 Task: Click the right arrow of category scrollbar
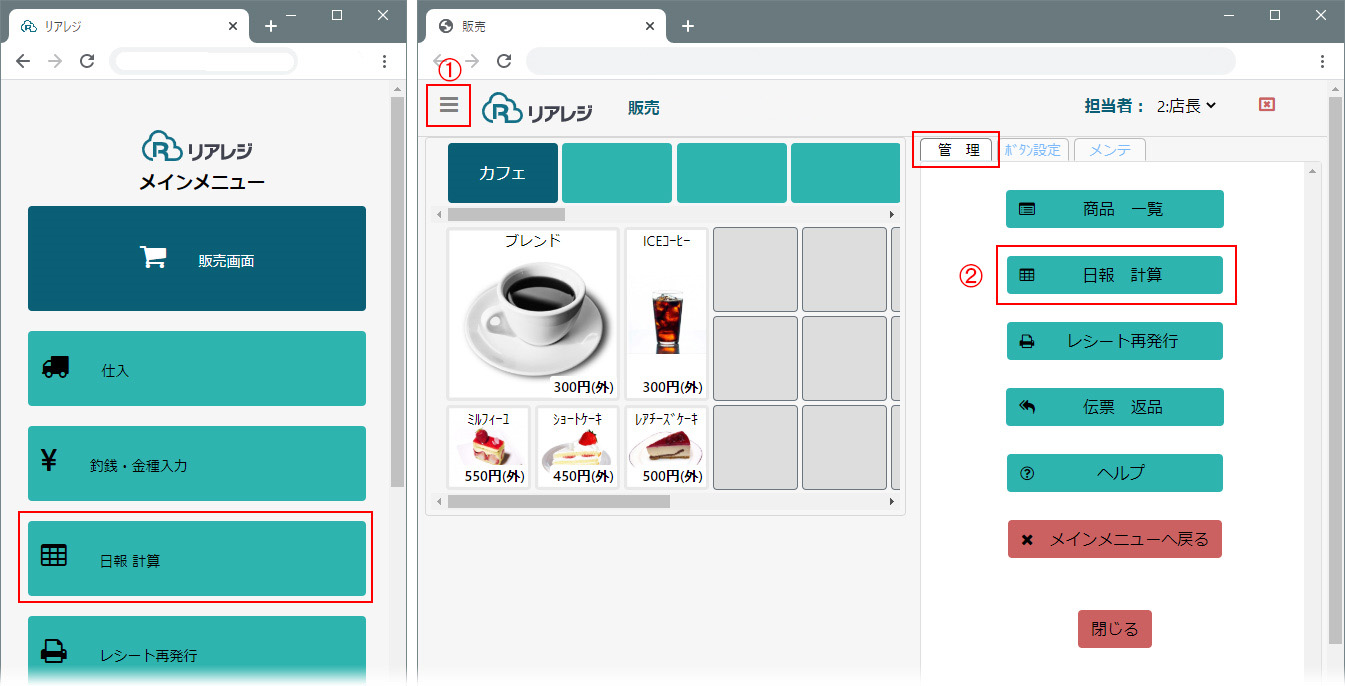coord(892,214)
